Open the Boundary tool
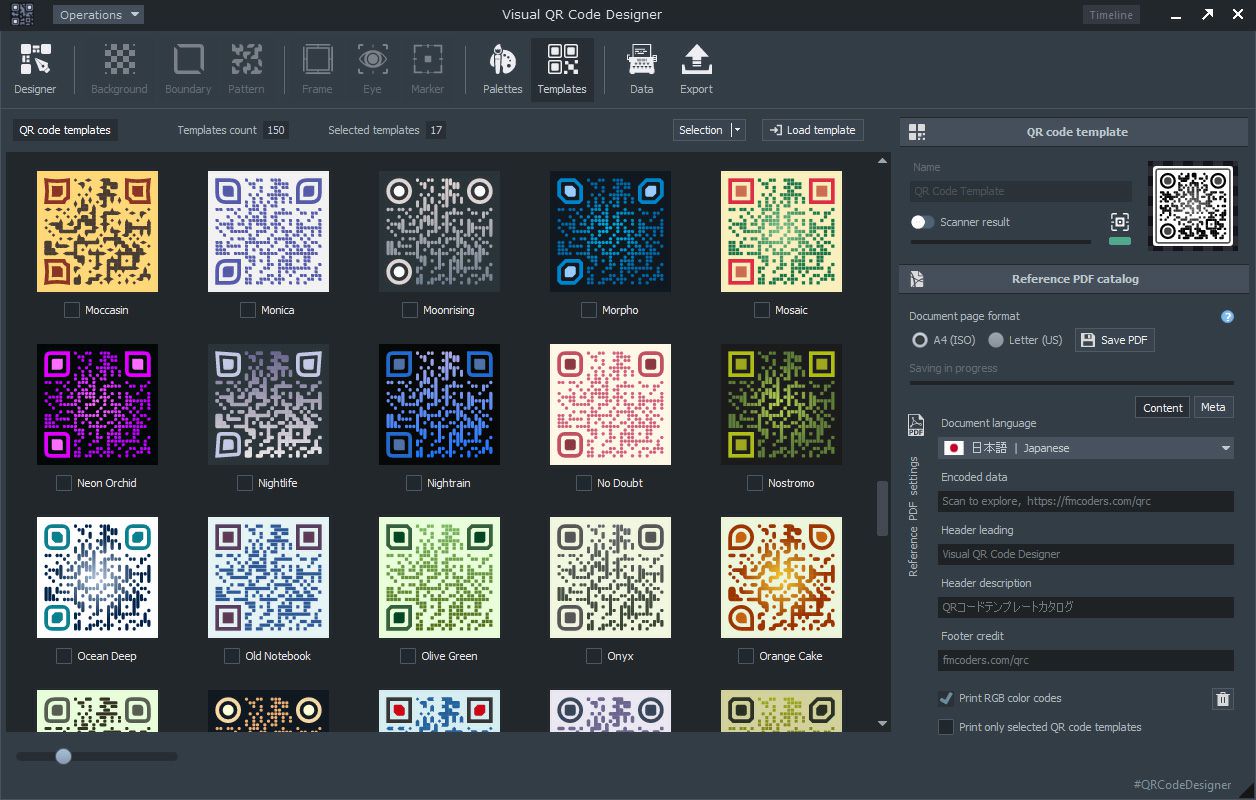The image size is (1256, 800). pos(188,69)
